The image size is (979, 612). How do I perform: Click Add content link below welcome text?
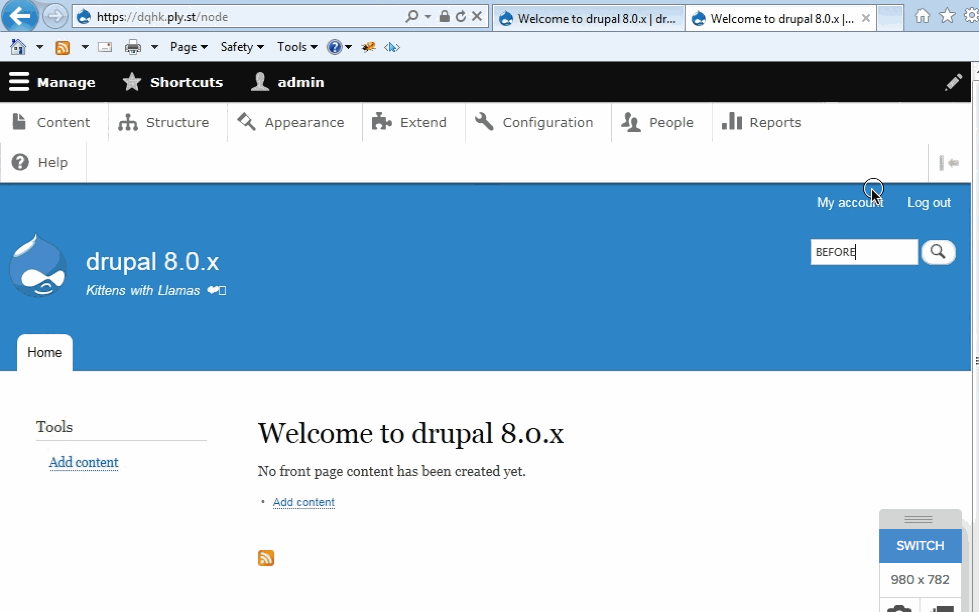303,502
